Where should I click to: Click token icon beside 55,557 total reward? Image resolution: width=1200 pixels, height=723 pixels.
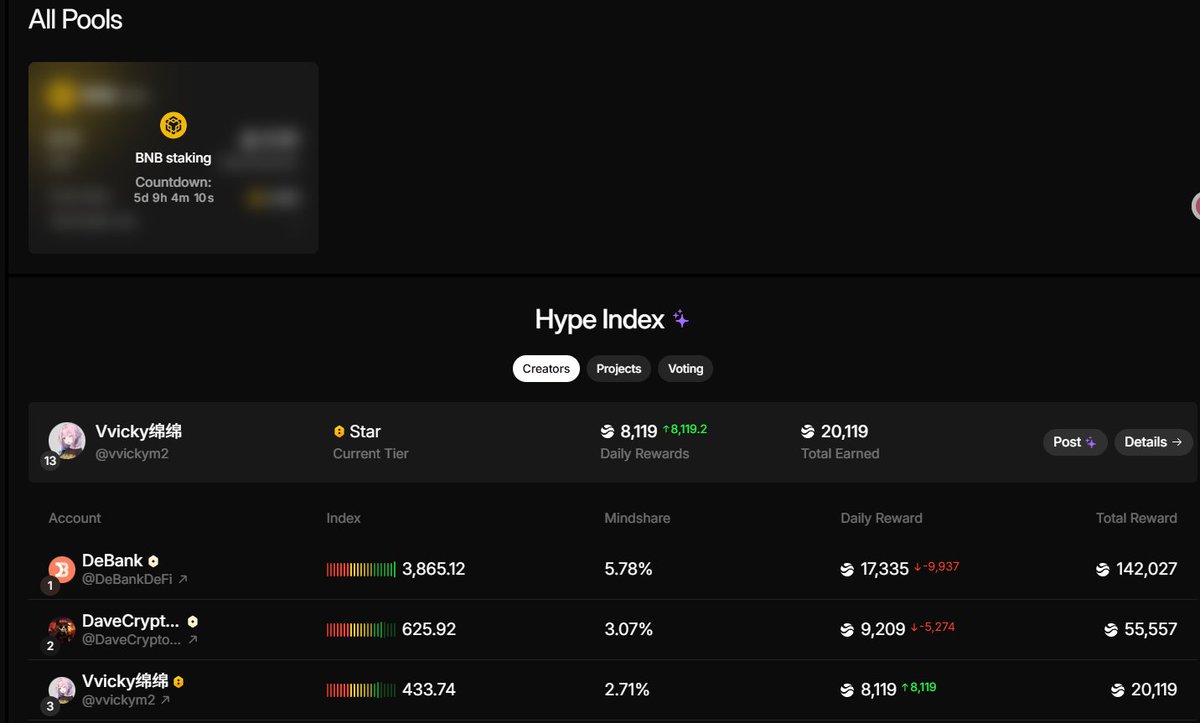(1112, 630)
